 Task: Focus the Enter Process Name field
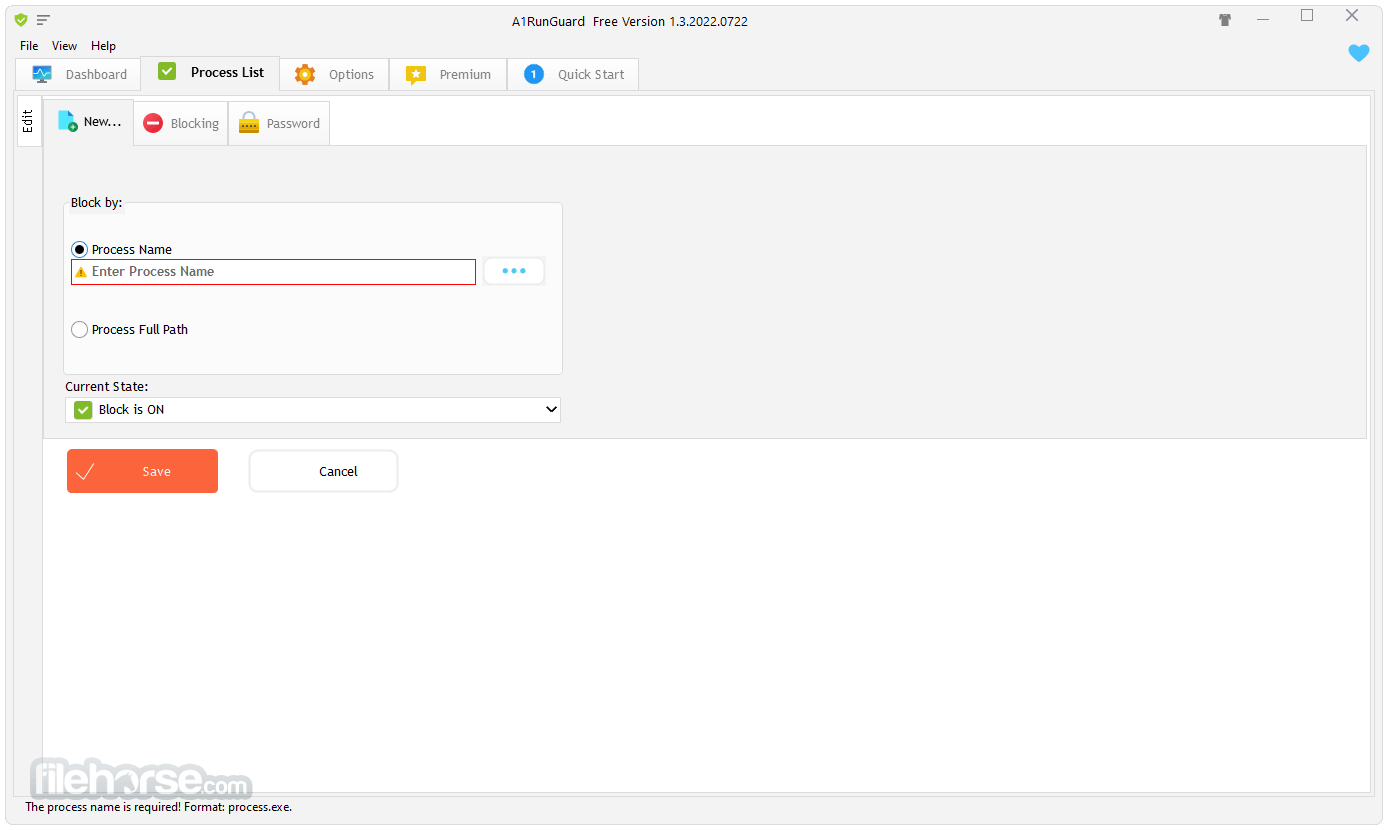(273, 272)
